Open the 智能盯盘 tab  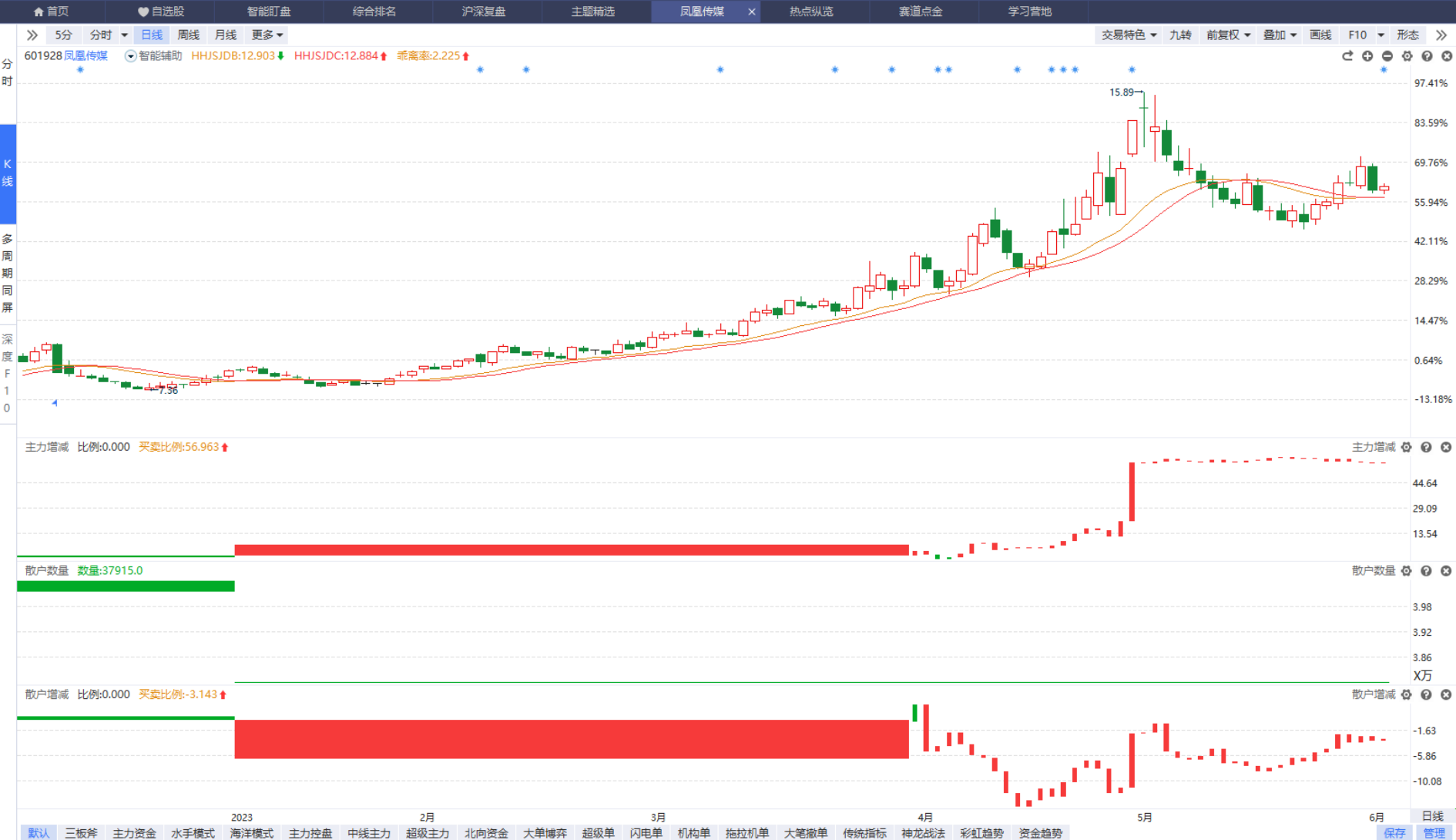[x=269, y=12]
